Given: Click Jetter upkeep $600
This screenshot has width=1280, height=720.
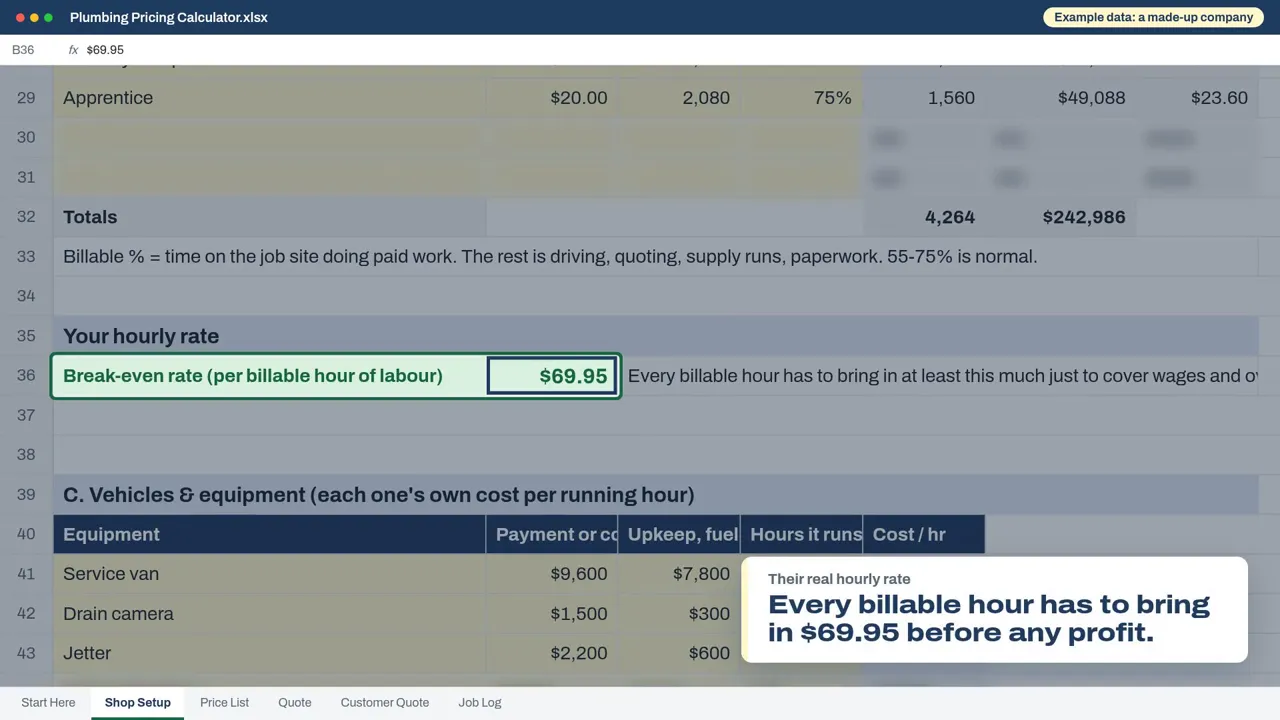Looking at the screenshot, I should point(679,653).
